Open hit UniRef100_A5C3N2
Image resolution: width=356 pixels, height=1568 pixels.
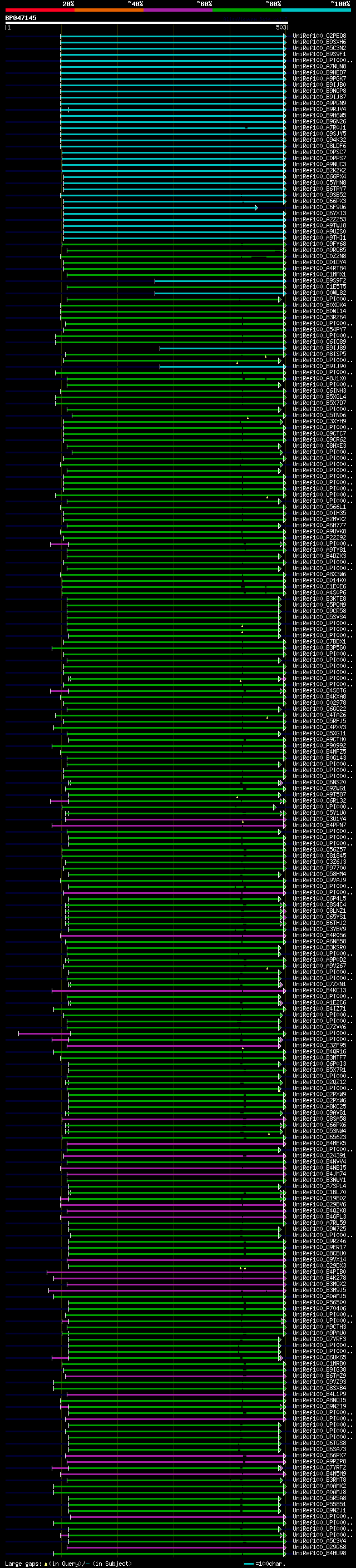[319, 48]
